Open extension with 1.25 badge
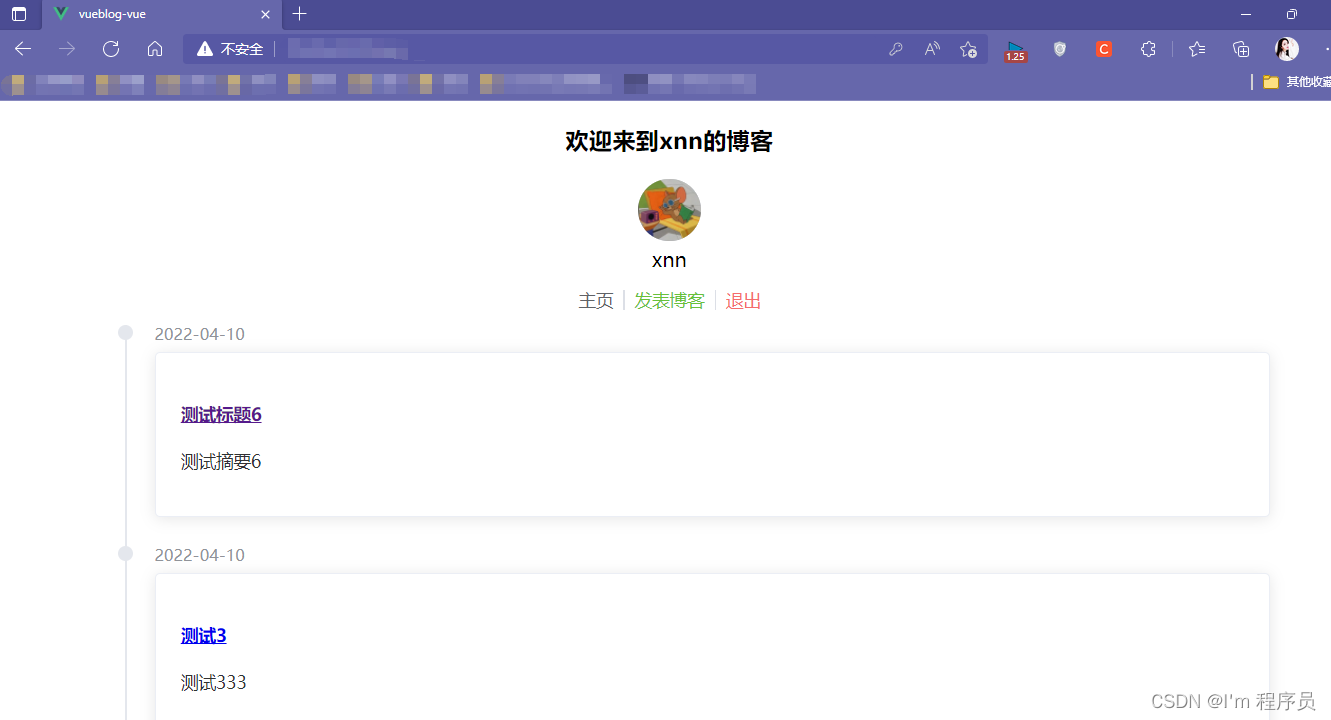 point(1016,51)
